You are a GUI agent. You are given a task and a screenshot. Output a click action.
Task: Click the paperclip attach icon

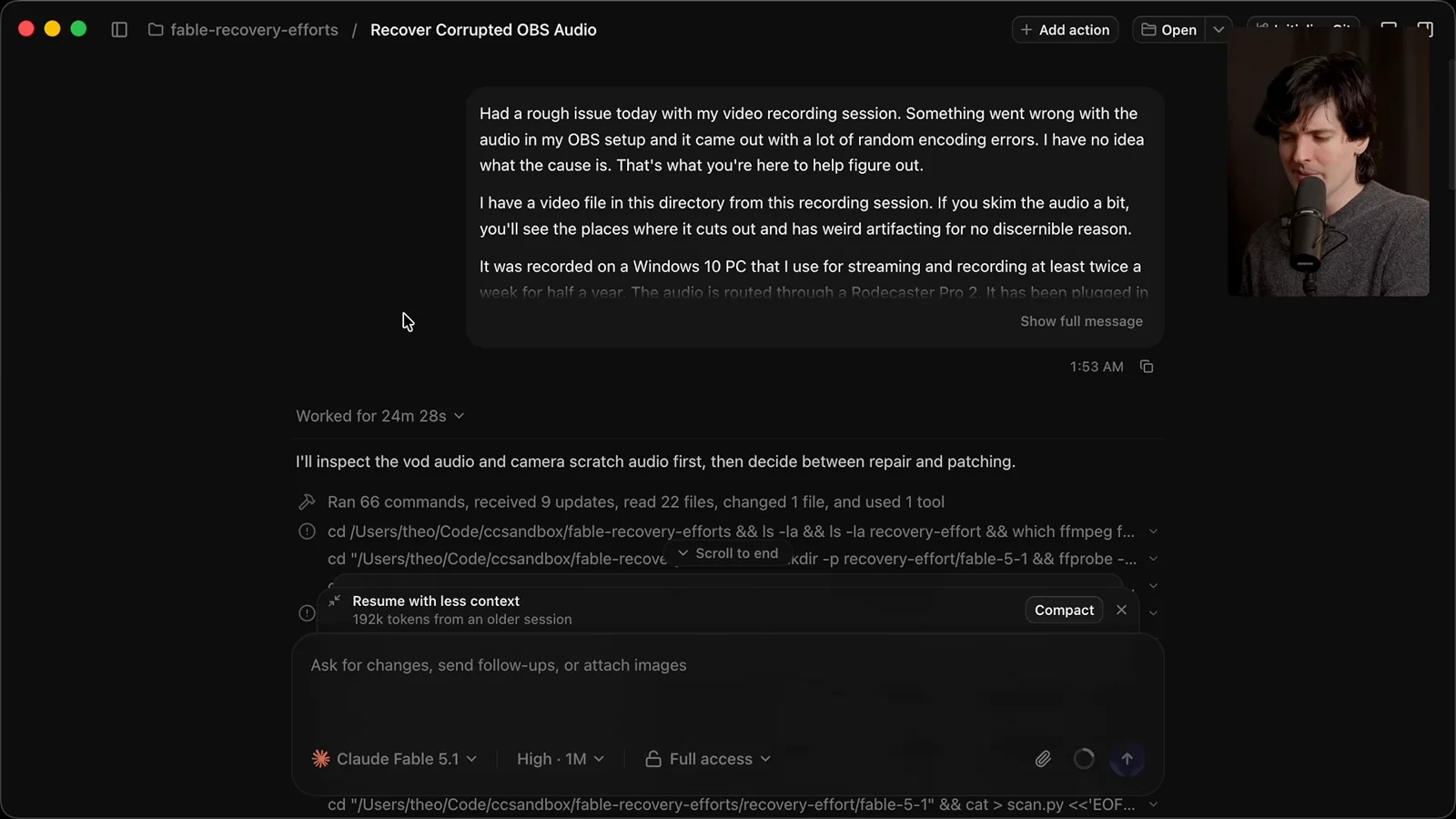(x=1043, y=759)
